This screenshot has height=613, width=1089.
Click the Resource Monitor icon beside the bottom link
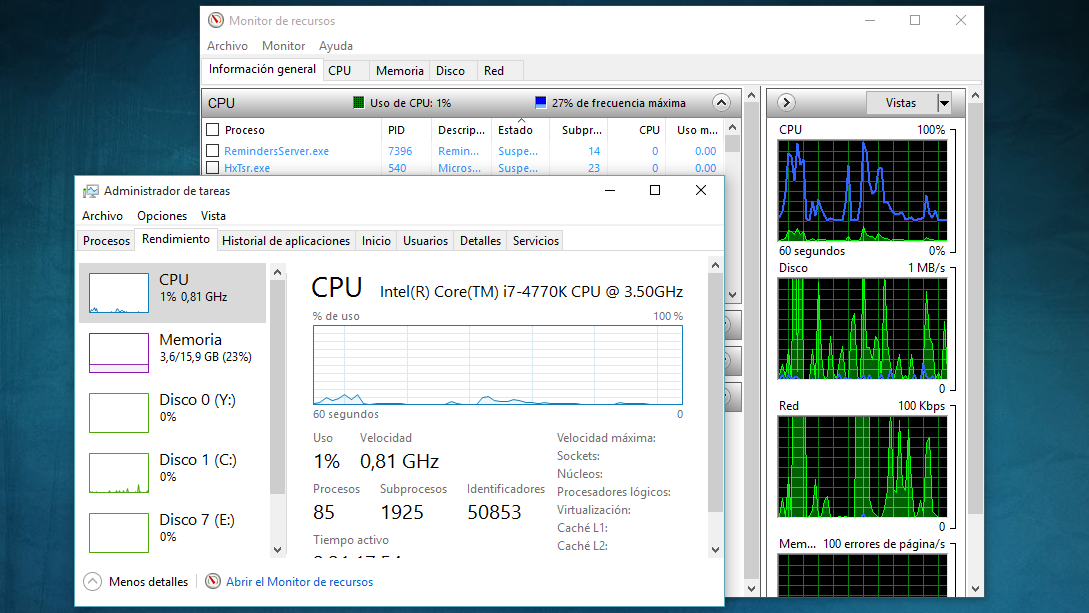tap(212, 581)
